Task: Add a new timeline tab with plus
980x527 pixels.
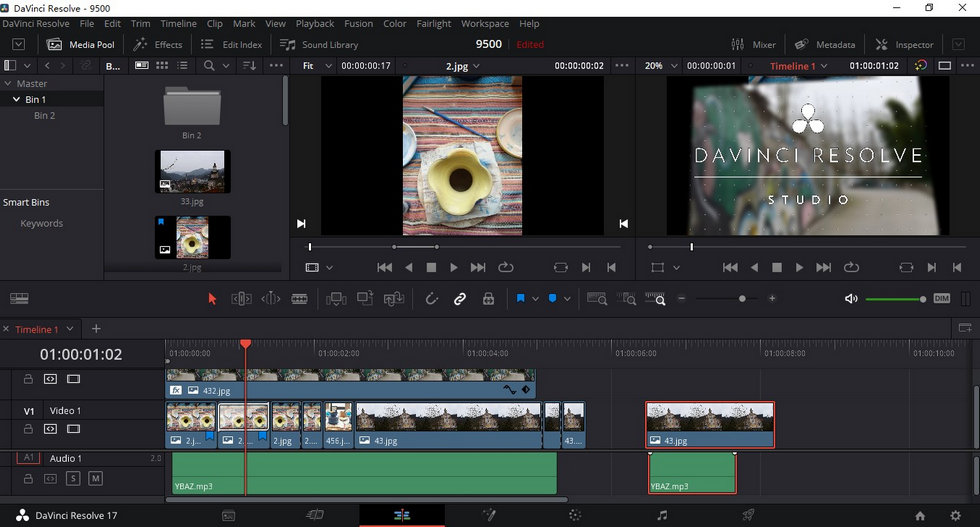Action: (x=96, y=329)
